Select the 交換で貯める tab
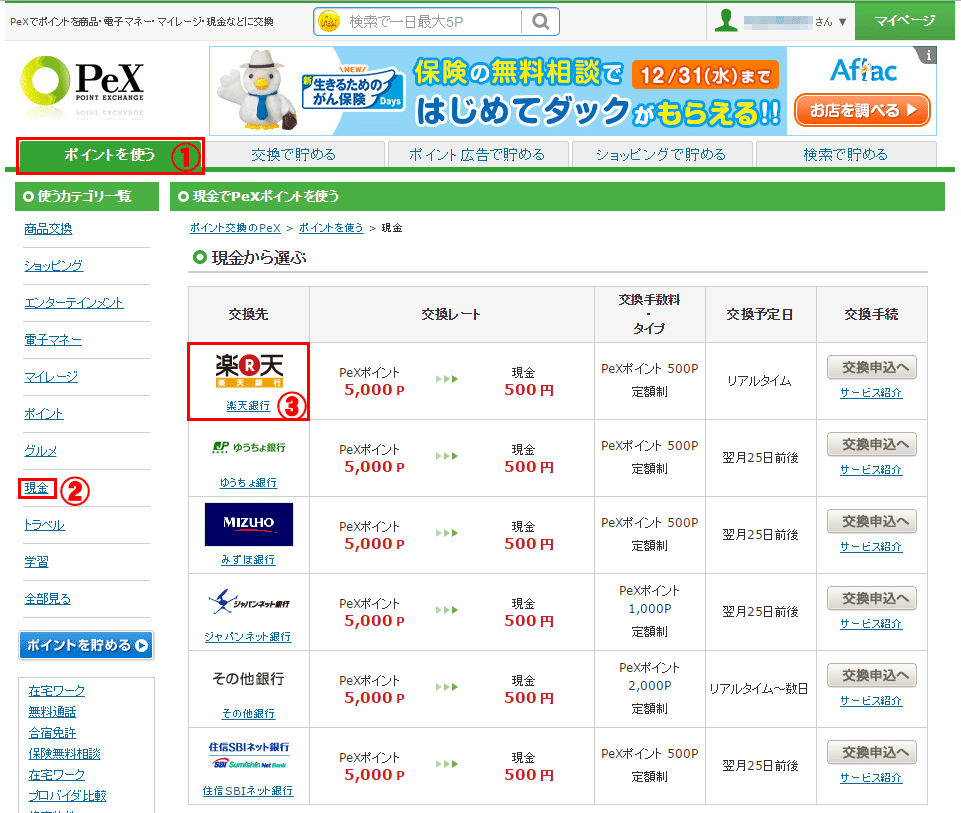The height and width of the screenshot is (813, 961). 294,155
